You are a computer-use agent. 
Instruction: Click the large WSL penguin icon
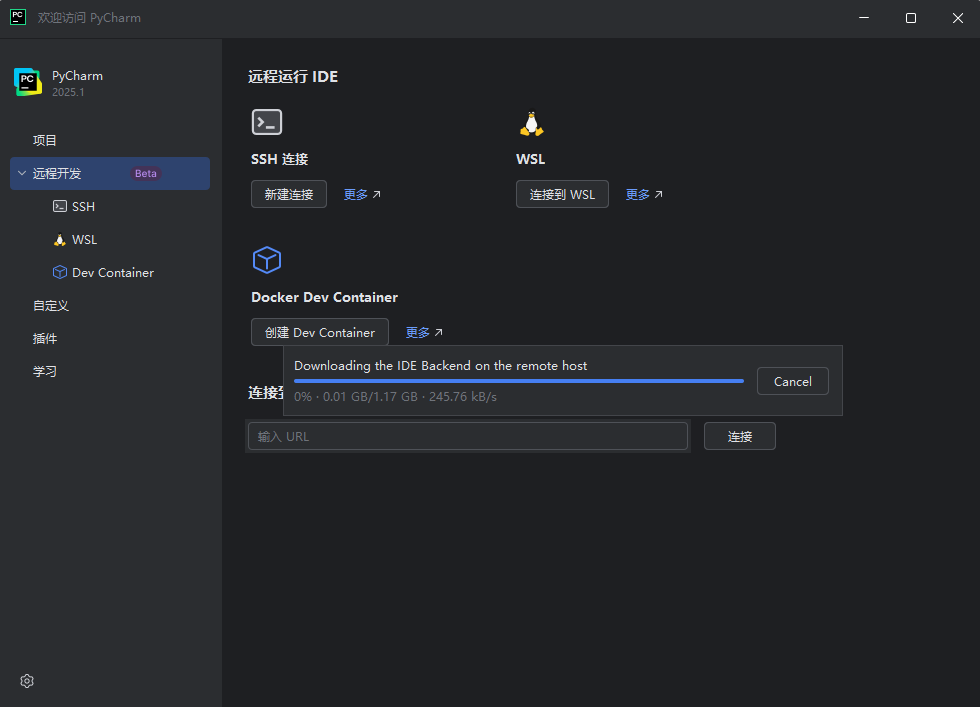[531, 124]
